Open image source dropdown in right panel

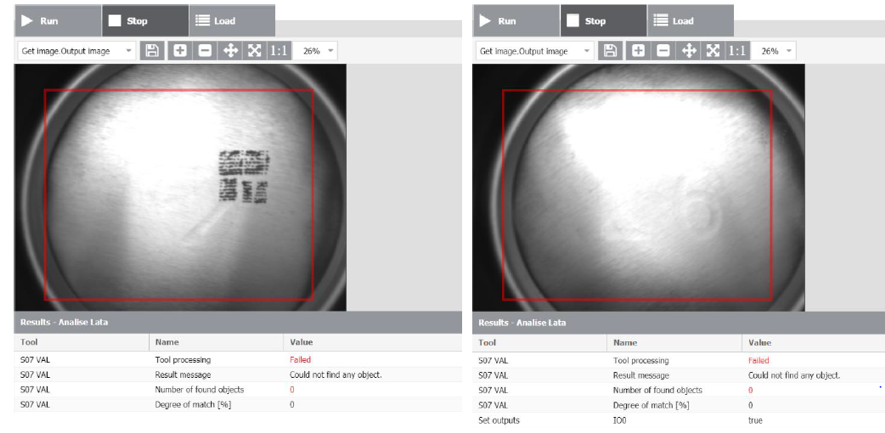coord(534,51)
